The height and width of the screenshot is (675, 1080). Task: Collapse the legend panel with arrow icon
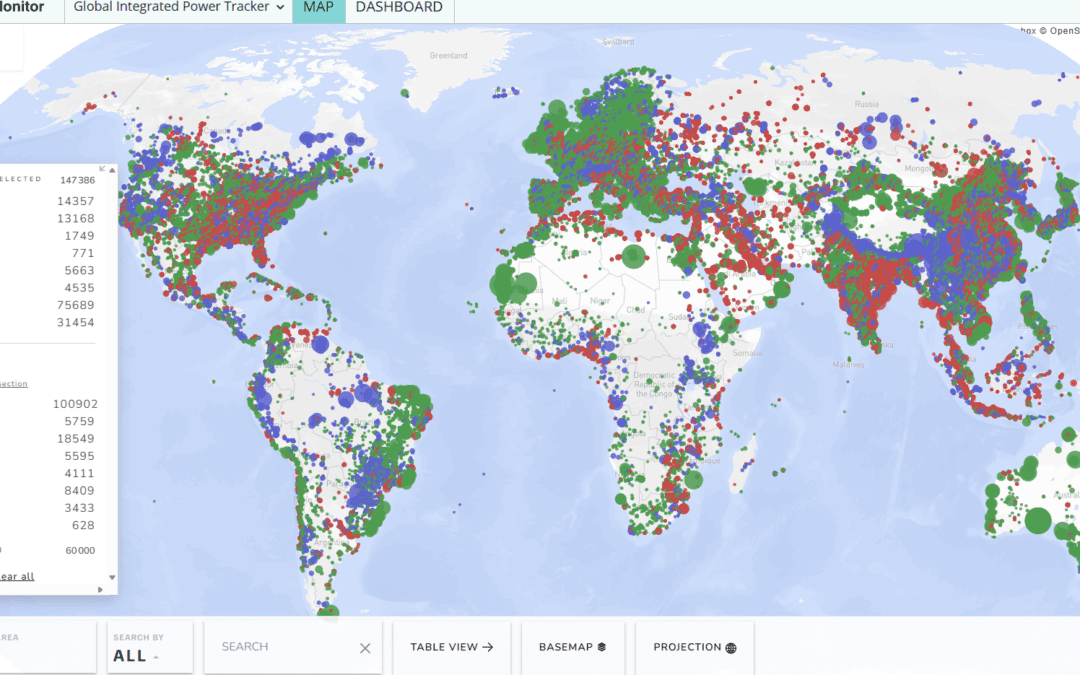coord(103,169)
